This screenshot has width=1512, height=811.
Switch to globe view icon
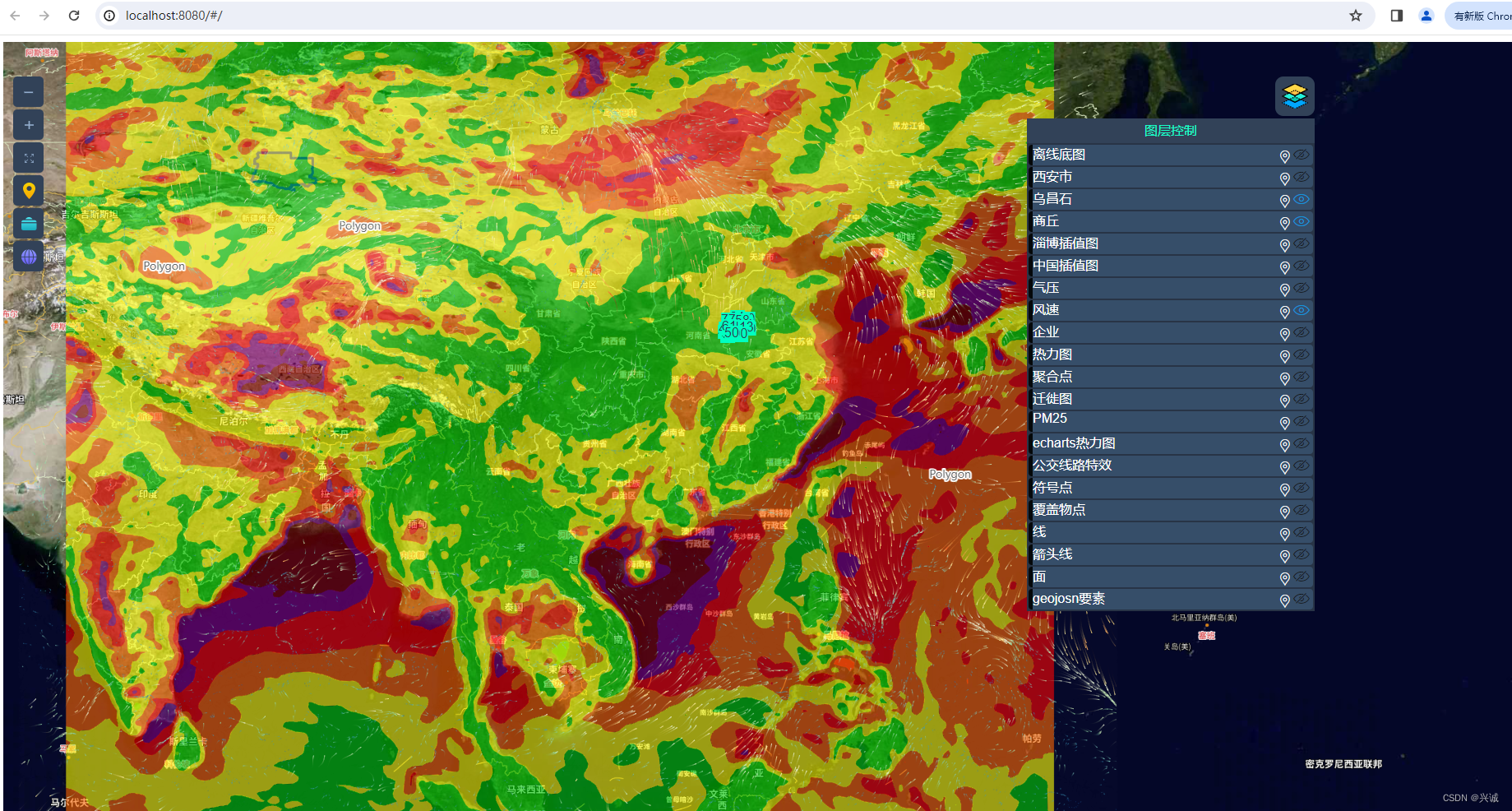click(29, 257)
